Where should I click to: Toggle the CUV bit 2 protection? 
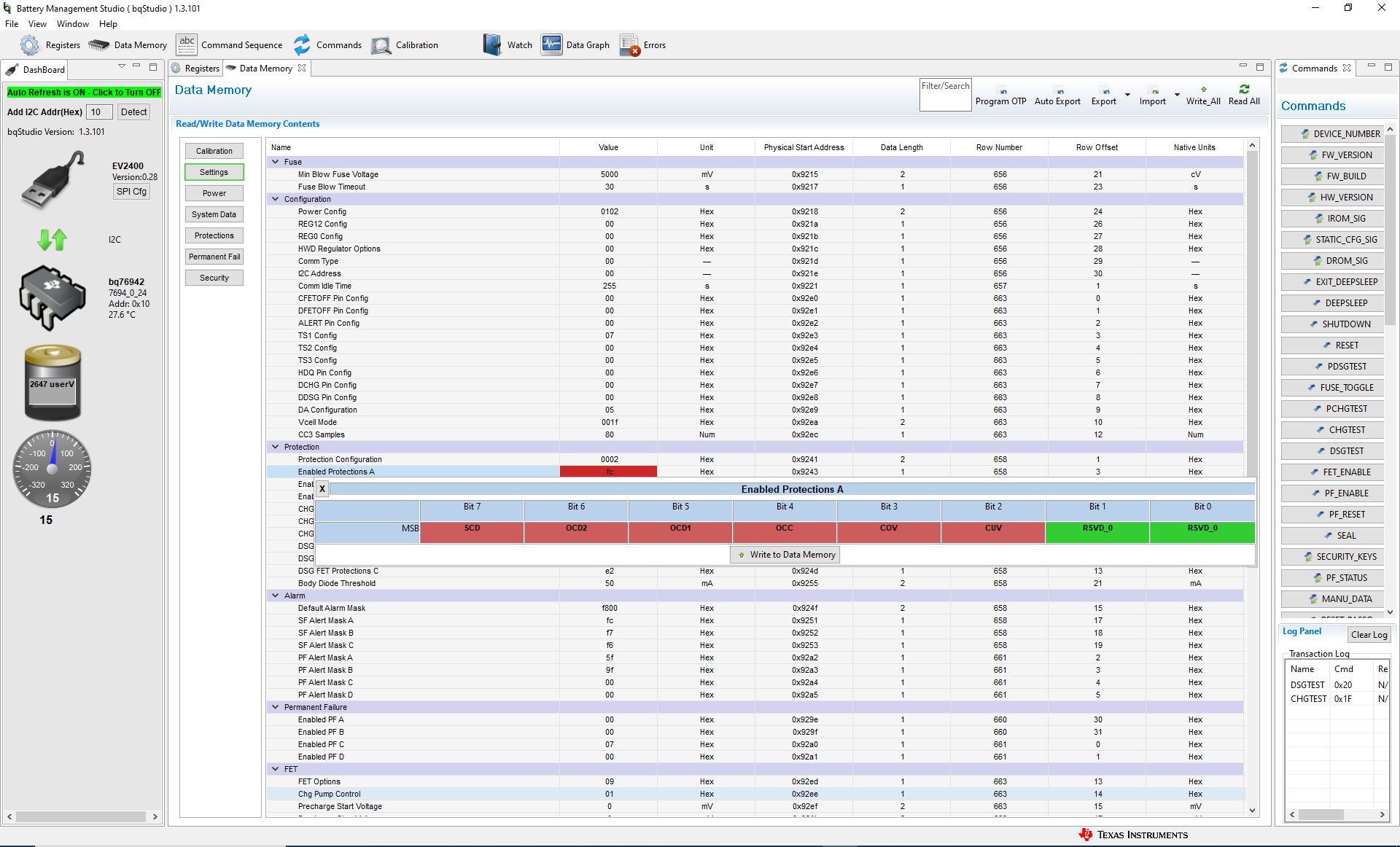pos(993,531)
